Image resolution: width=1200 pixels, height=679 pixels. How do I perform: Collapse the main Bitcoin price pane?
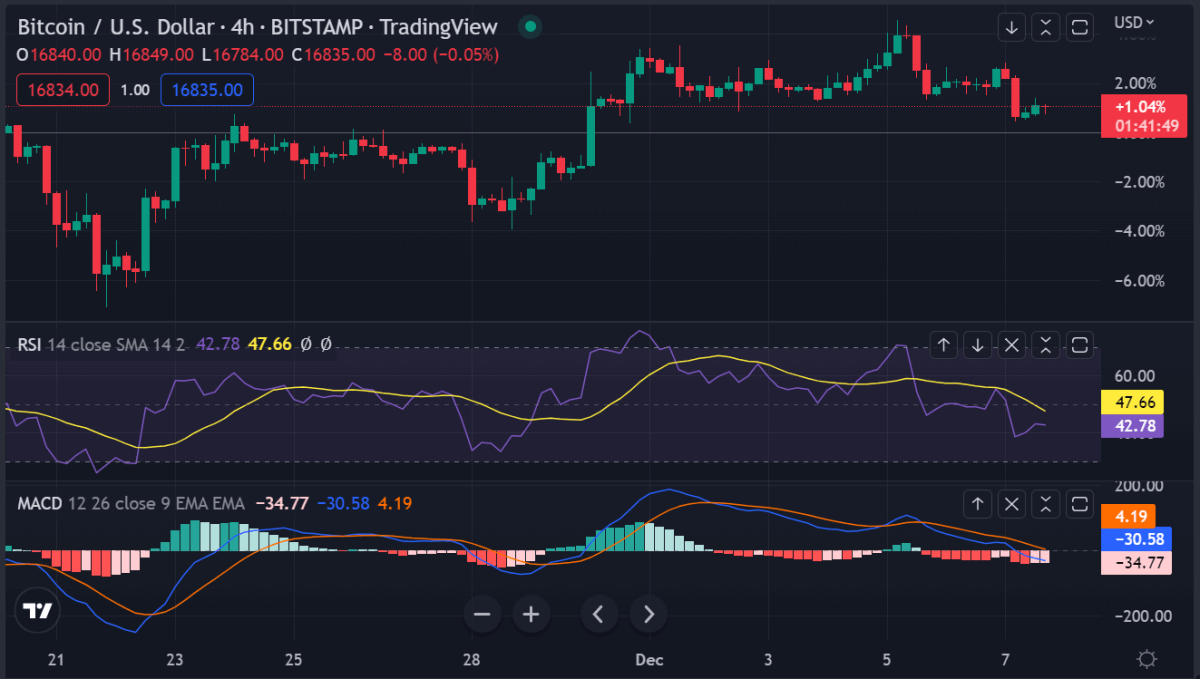pyautogui.click(x=1046, y=27)
